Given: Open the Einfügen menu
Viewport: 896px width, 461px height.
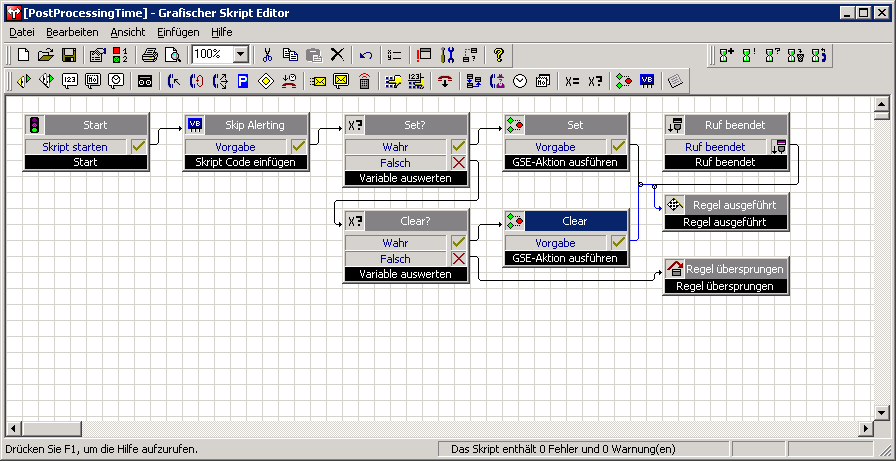Looking at the screenshot, I should (x=178, y=32).
